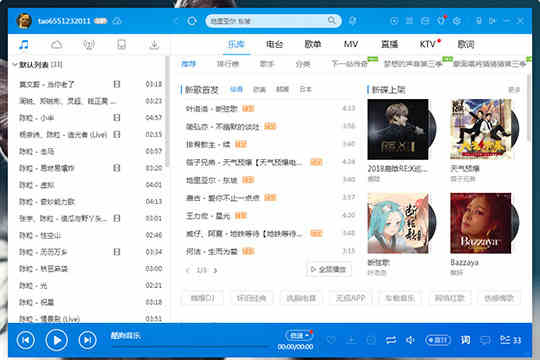Open the play queue list showing 33
Image resolution: width=540 pixels, height=360 pixels.
click(x=510, y=340)
